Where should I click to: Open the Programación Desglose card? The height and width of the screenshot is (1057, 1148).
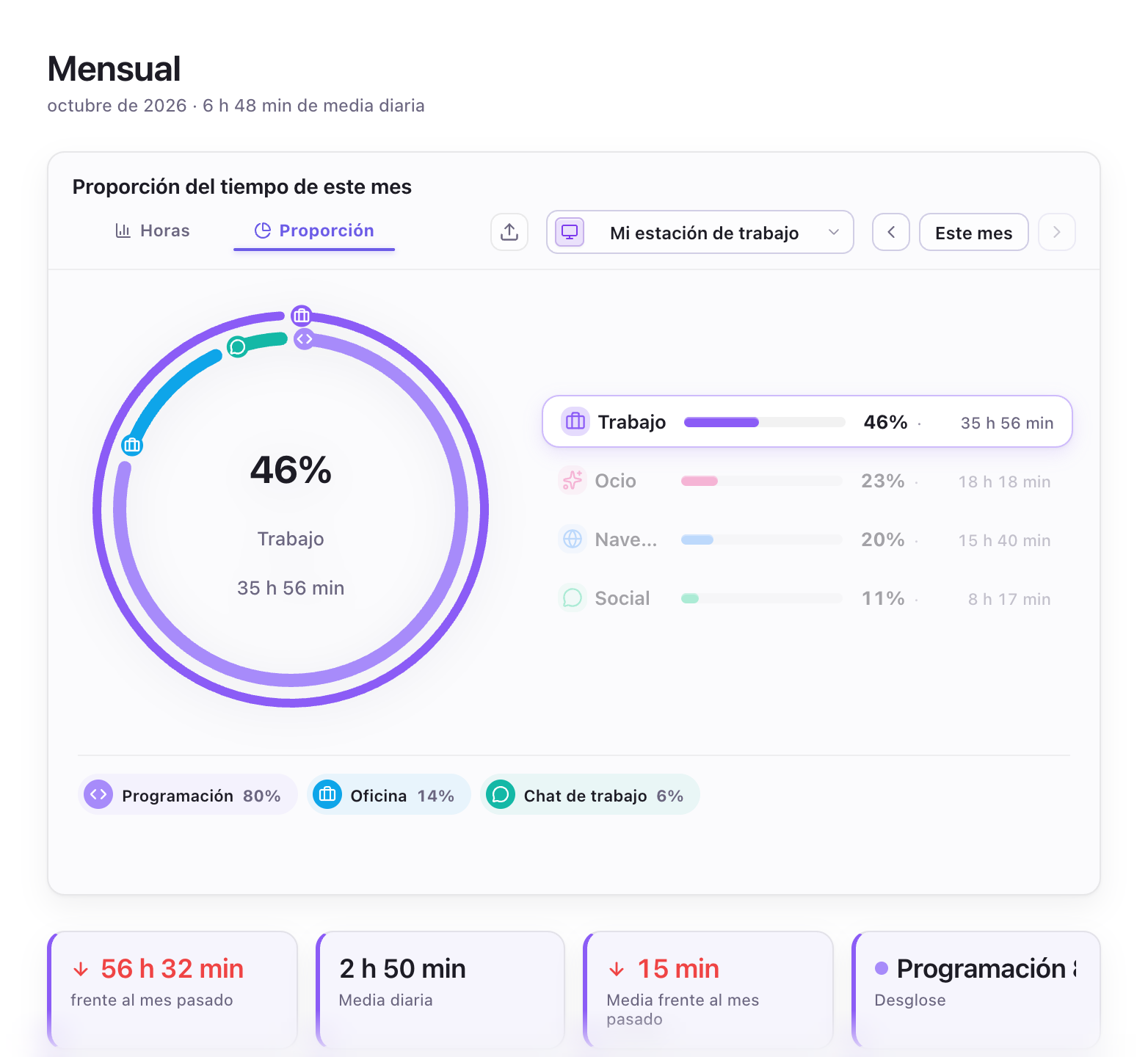[976, 989]
